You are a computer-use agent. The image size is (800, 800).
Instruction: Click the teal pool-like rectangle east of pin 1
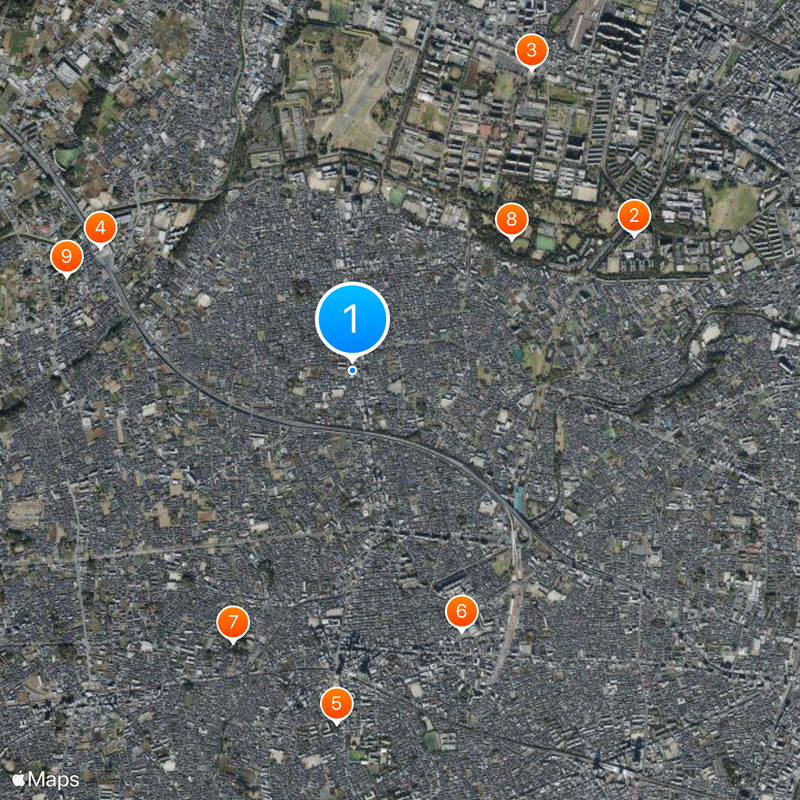coord(517,353)
